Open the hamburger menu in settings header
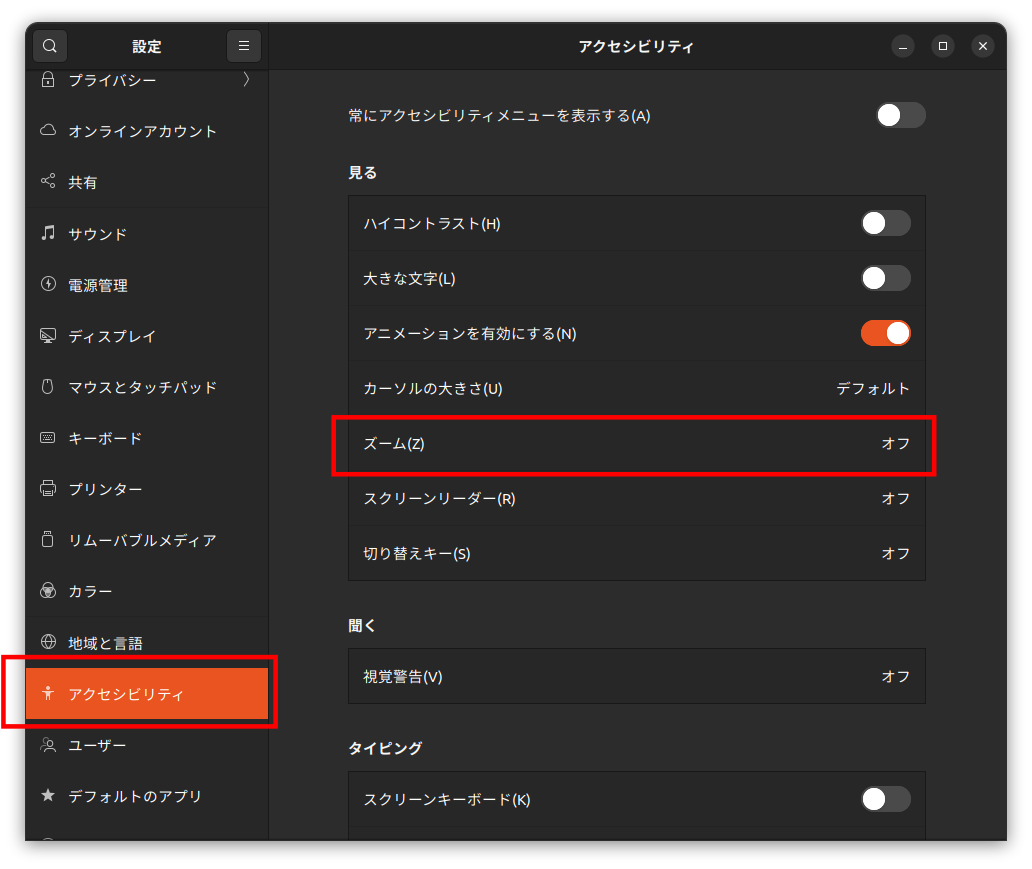 click(x=244, y=46)
